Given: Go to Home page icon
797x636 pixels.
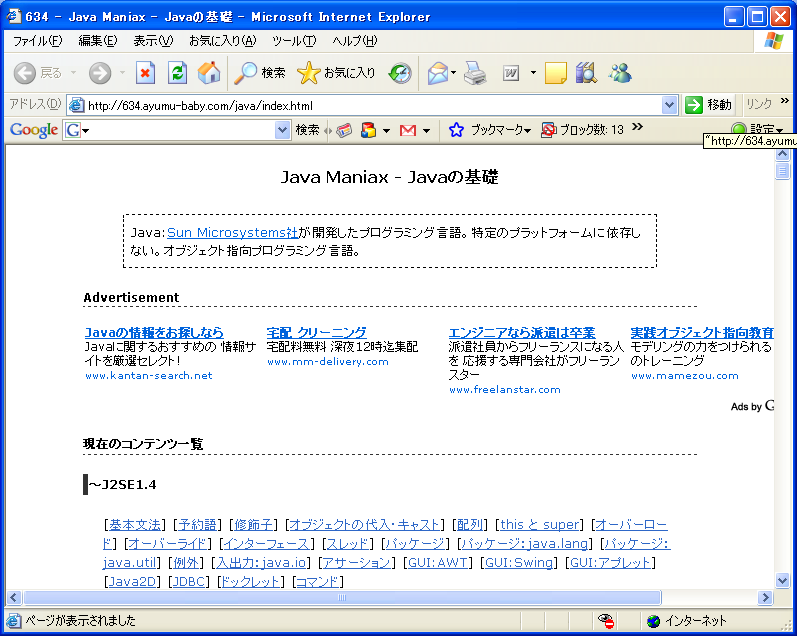Looking at the screenshot, I should coord(209,73).
